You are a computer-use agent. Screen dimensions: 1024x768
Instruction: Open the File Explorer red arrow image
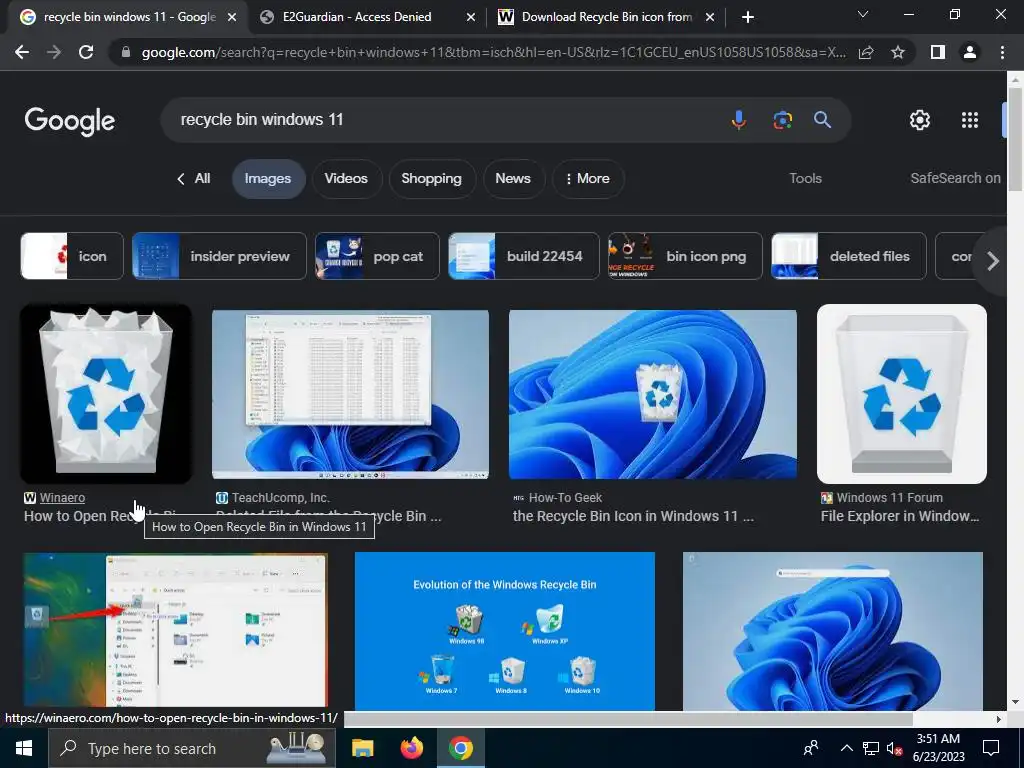[x=176, y=632]
